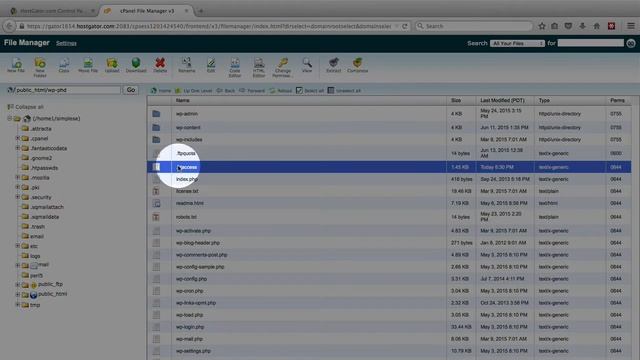Image resolution: width=640 pixels, height=360 pixels.
Task: Open the All Your Files search dropdown
Action: [517, 43]
